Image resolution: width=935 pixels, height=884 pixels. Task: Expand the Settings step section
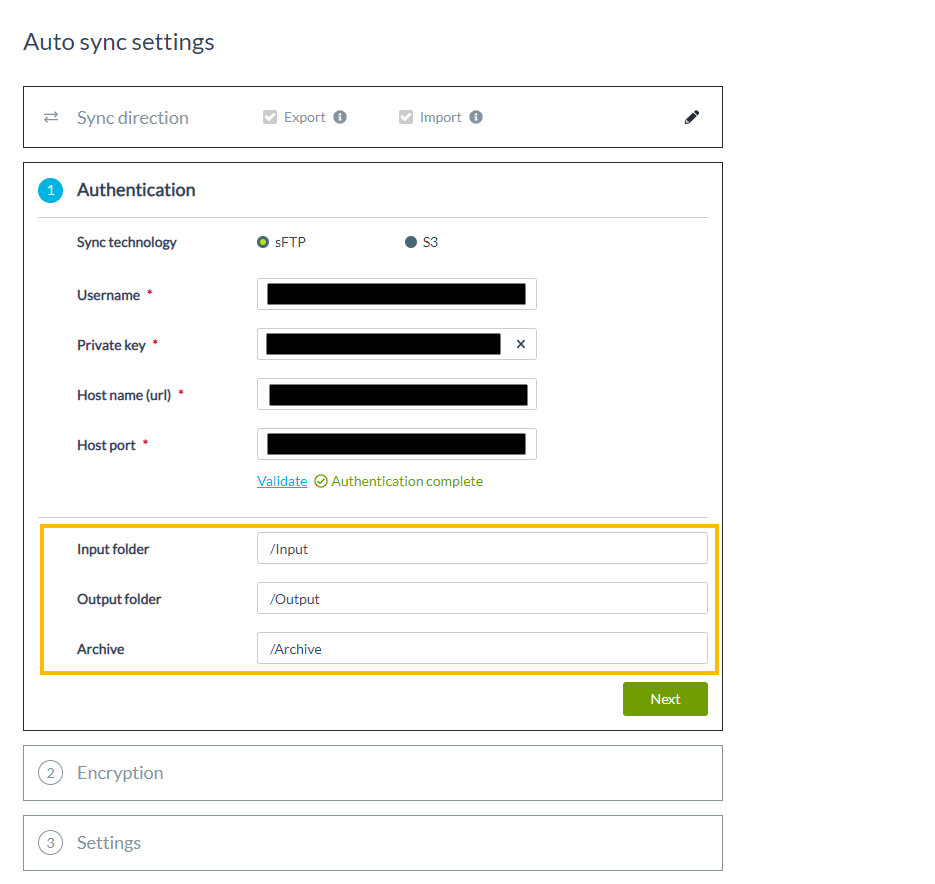click(x=373, y=843)
